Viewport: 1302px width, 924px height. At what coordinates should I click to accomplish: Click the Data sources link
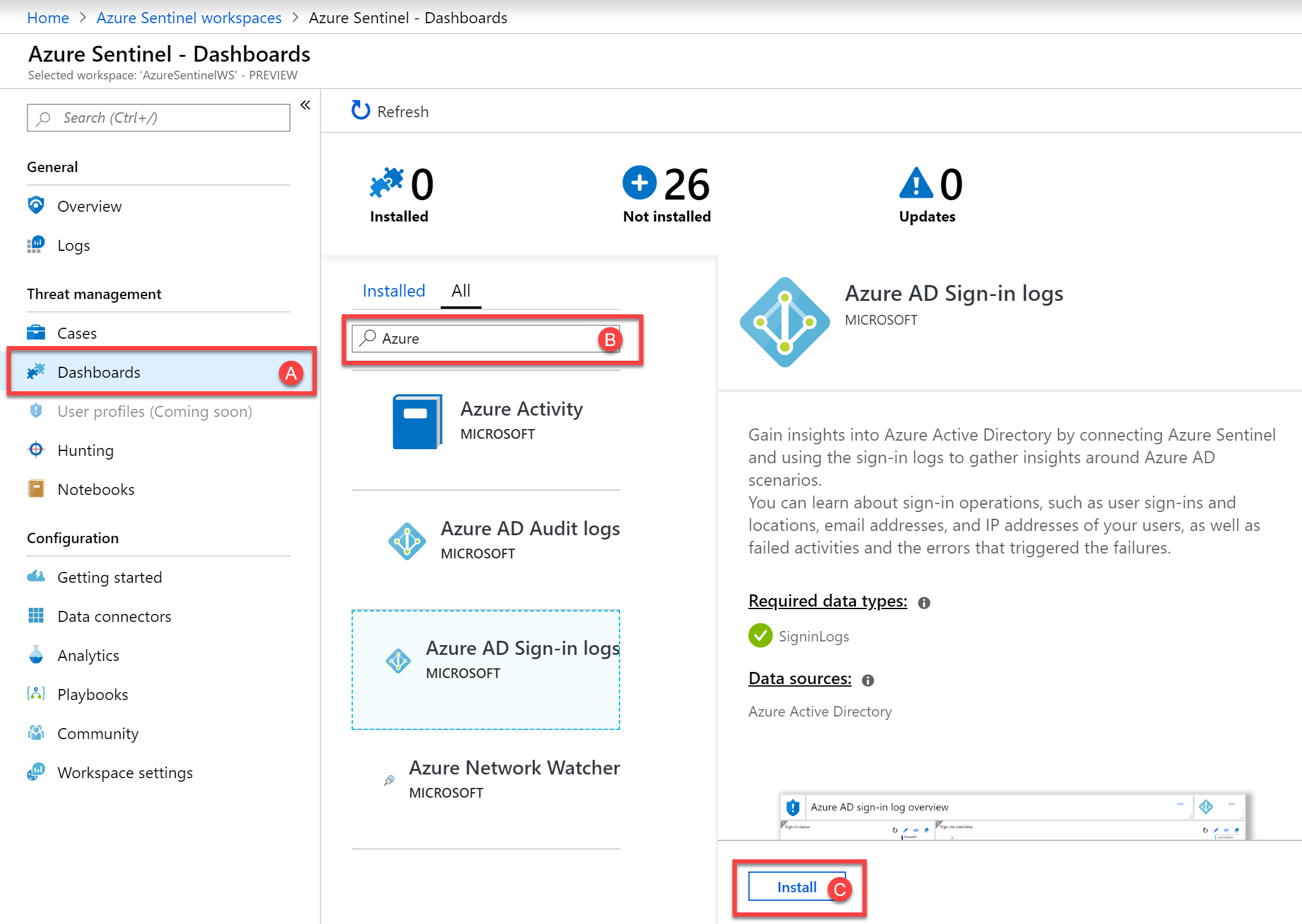click(x=800, y=678)
